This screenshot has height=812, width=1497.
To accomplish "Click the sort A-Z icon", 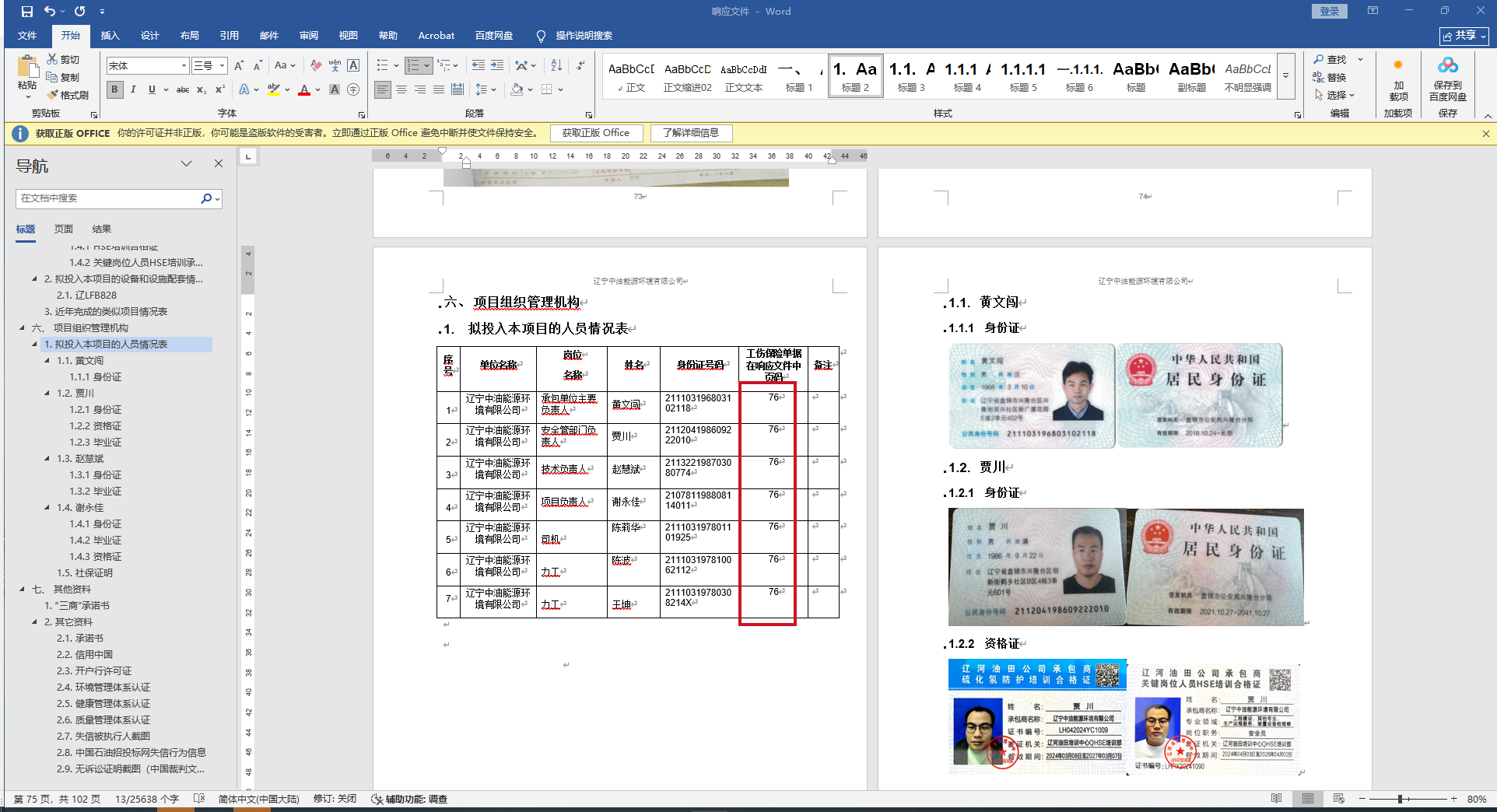I will [x=556, y=65].
